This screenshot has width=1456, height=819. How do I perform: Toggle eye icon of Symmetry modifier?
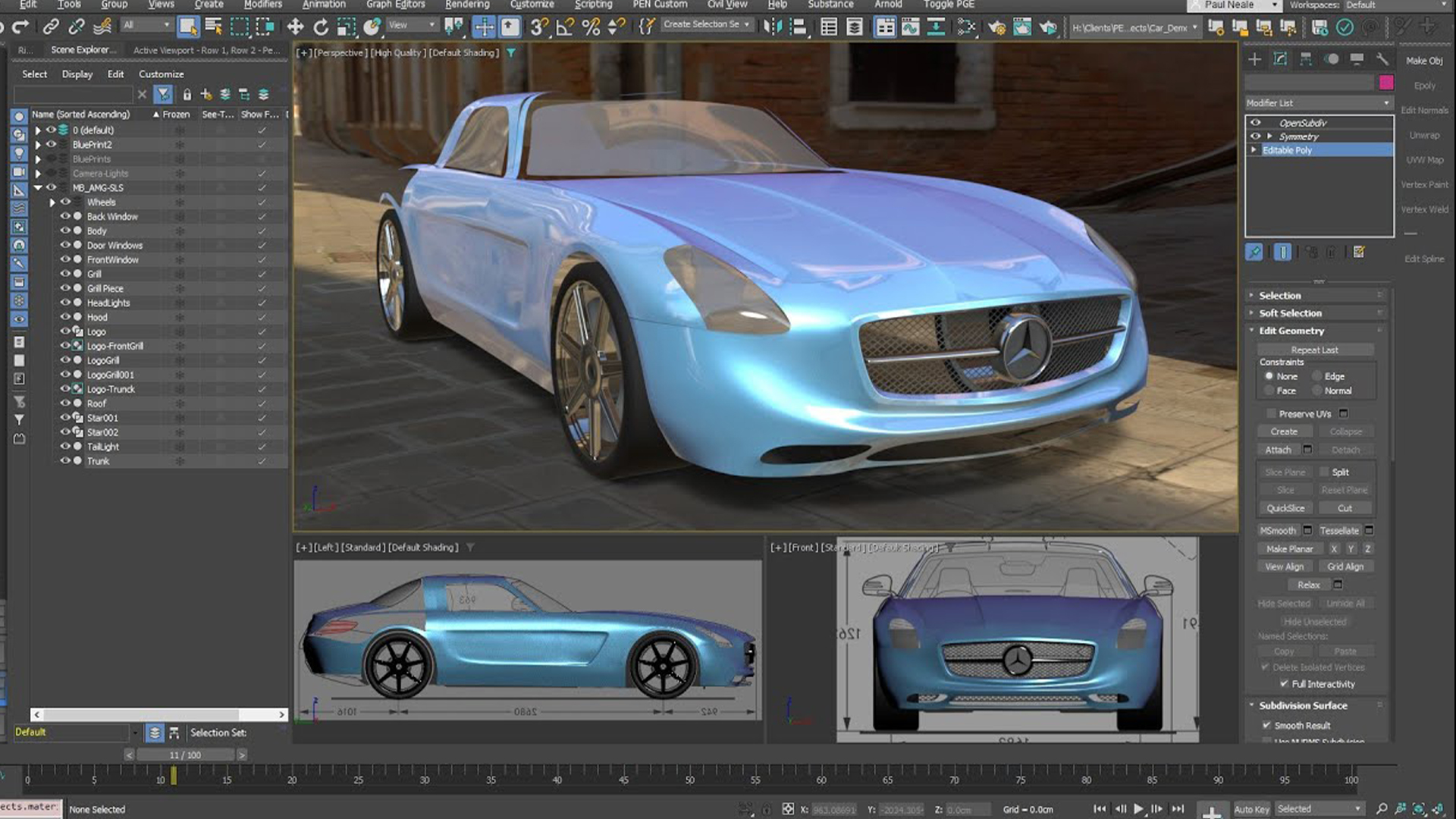tap(1256, 136)
